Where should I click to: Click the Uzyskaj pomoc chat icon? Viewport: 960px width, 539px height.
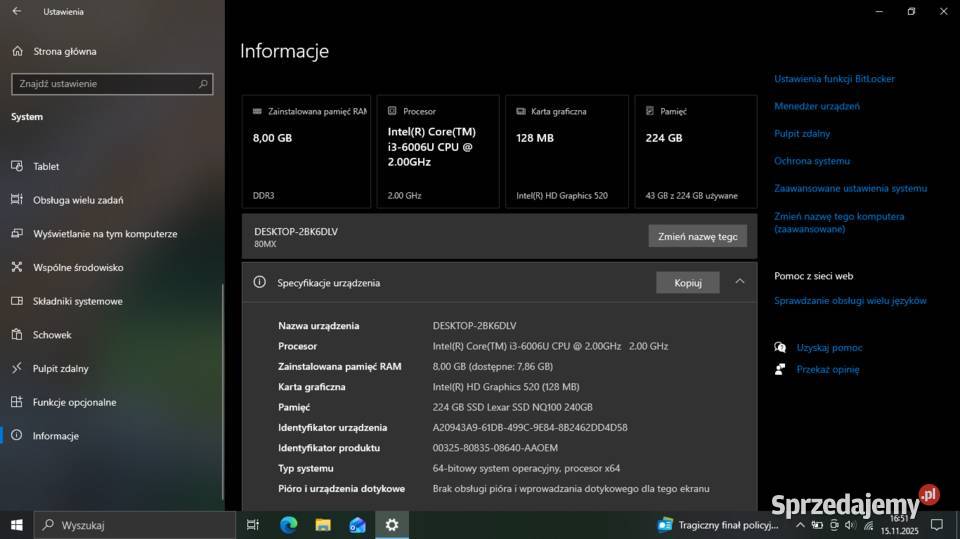(x=780, y=347)
